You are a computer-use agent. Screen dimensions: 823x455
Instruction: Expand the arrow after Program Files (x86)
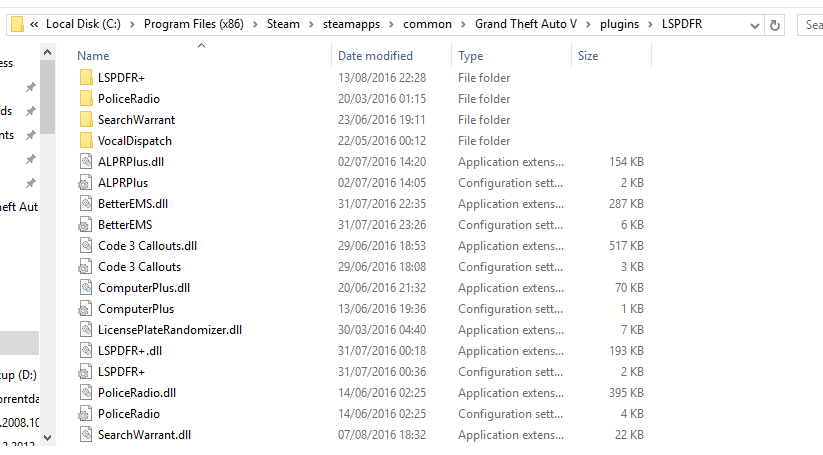point(255,25)
